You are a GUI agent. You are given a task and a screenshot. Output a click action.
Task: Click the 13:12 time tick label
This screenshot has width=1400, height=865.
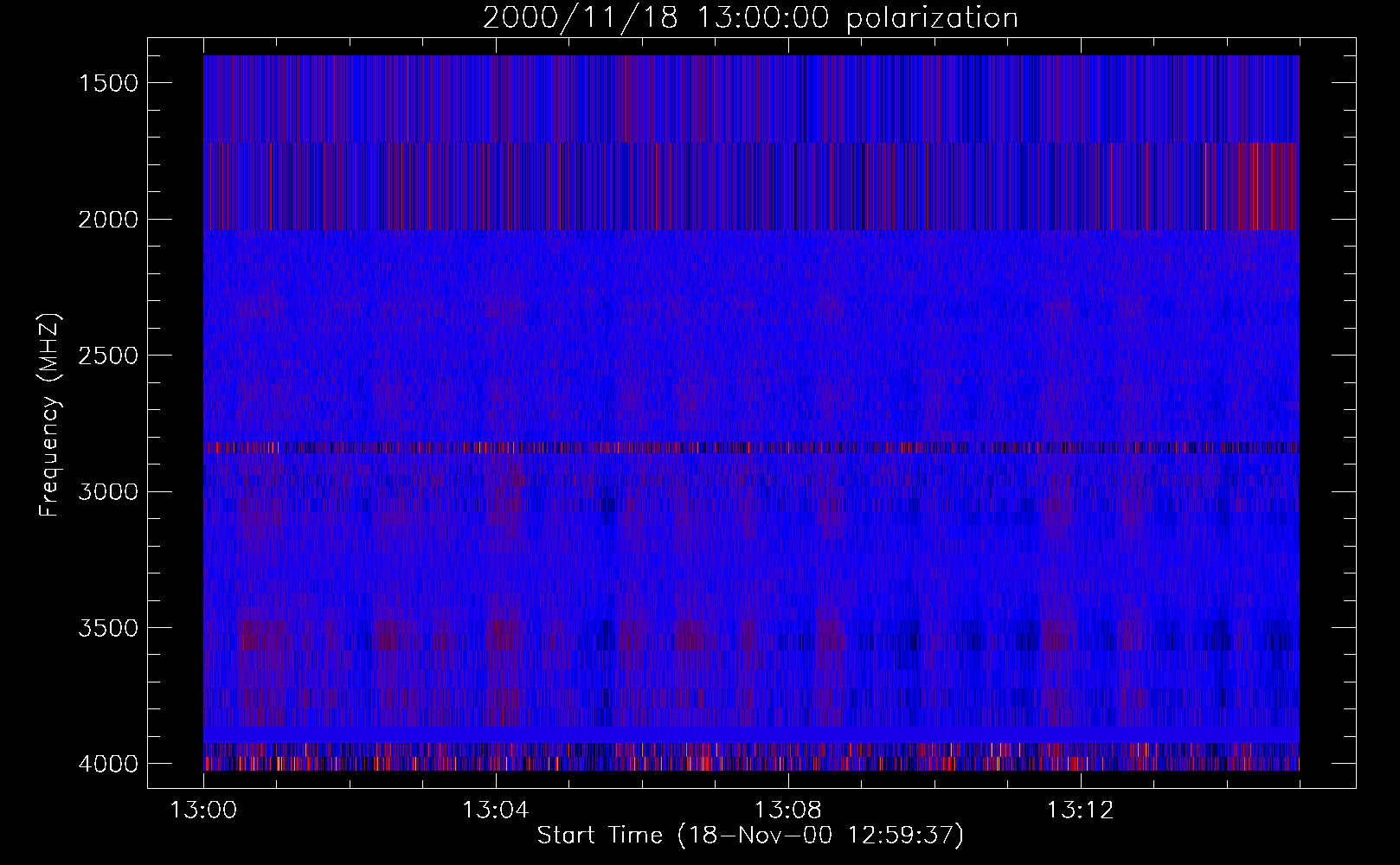point(1080,811)
